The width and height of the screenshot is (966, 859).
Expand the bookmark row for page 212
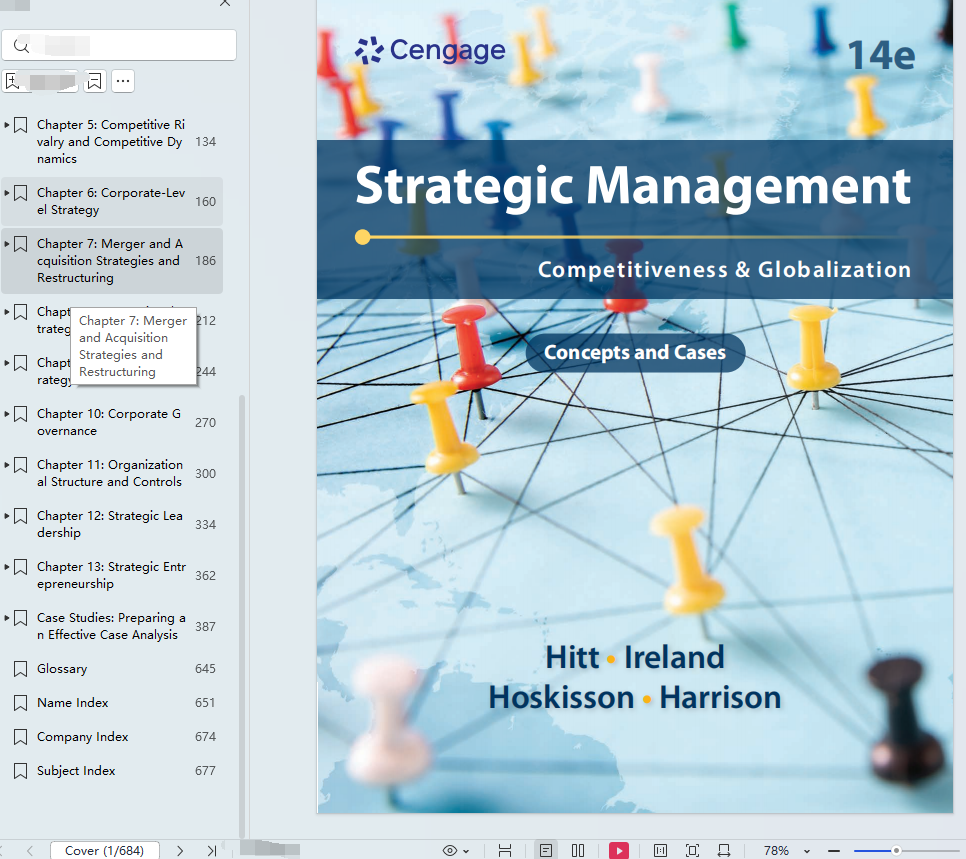tap(6, 312)
